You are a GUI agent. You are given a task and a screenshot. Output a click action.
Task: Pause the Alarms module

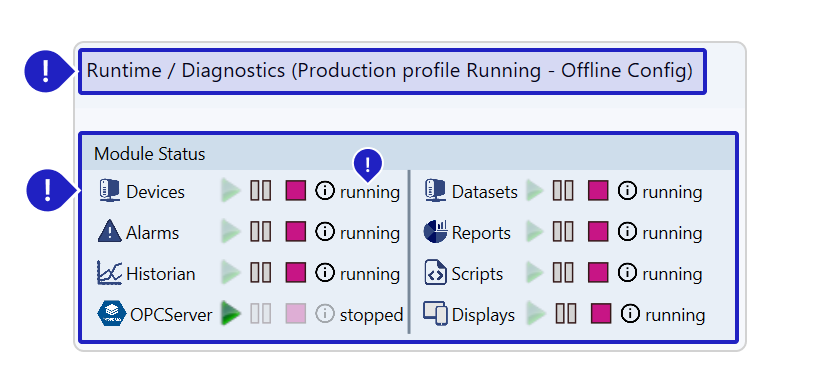pyautogui.click(x=260, y=232)
